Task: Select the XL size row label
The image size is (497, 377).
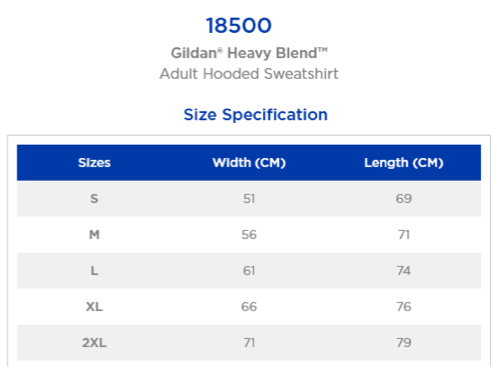Action: 94,307
